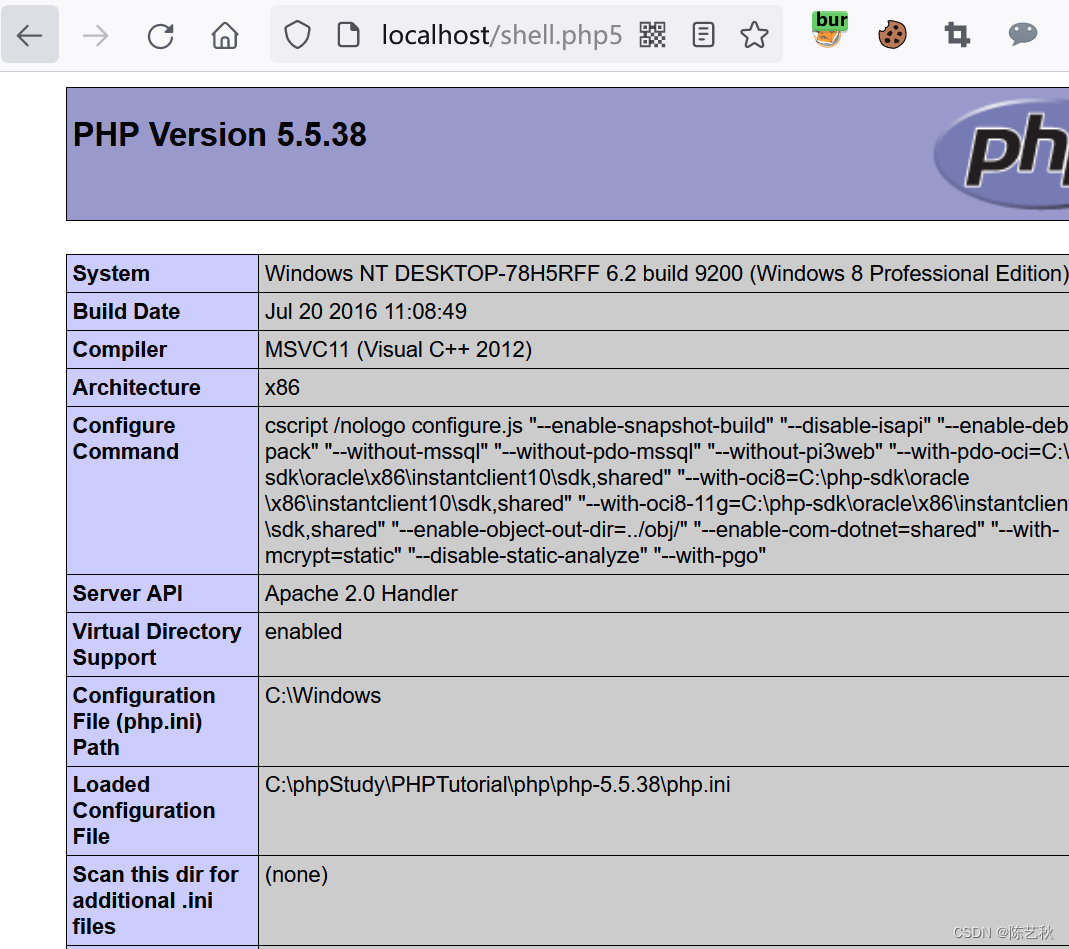1069x949 pixels.
Task: Generate QR code for this page
Action: [652, 35]
